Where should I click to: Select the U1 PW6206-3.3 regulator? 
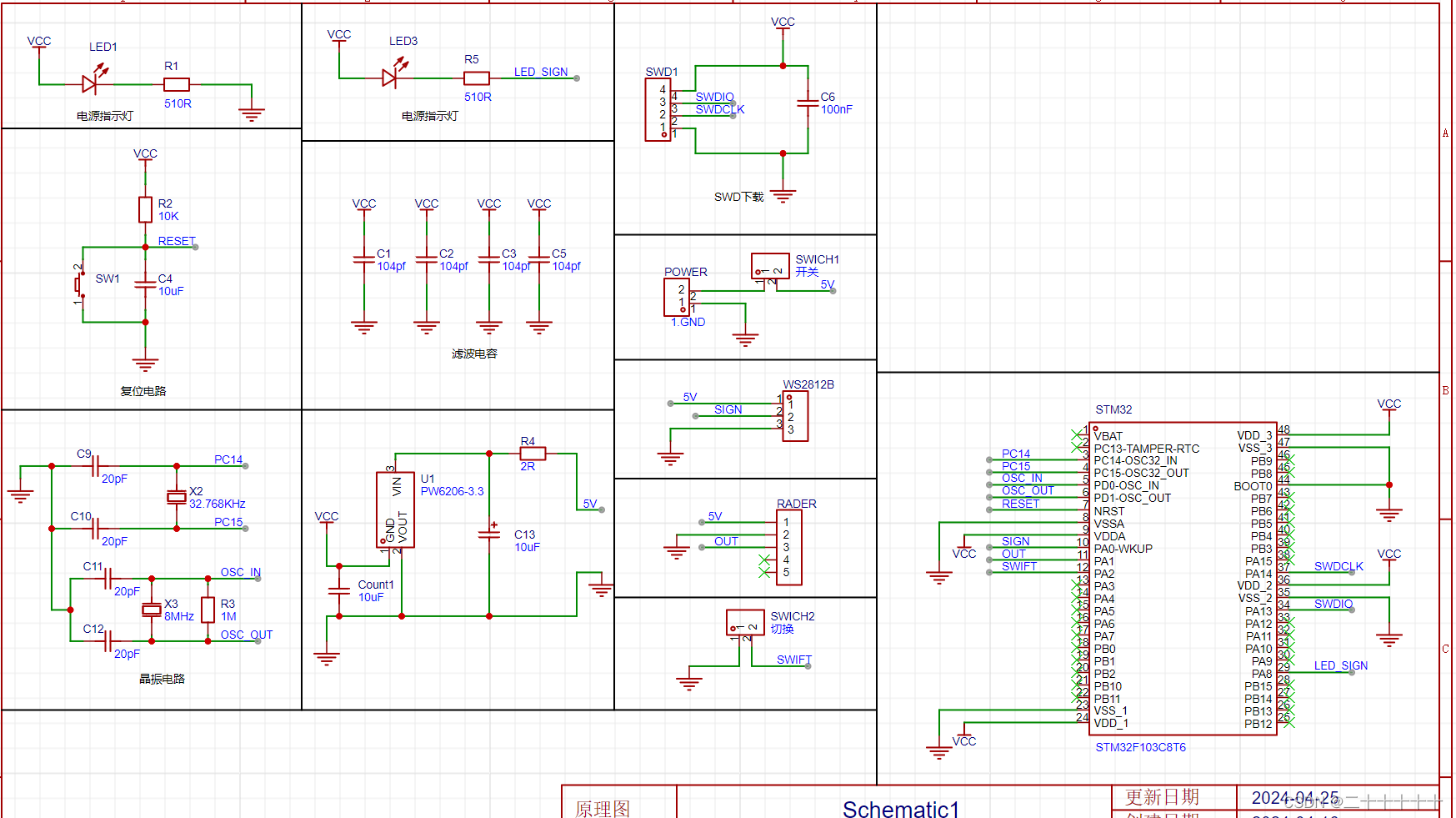pos(396,509)
